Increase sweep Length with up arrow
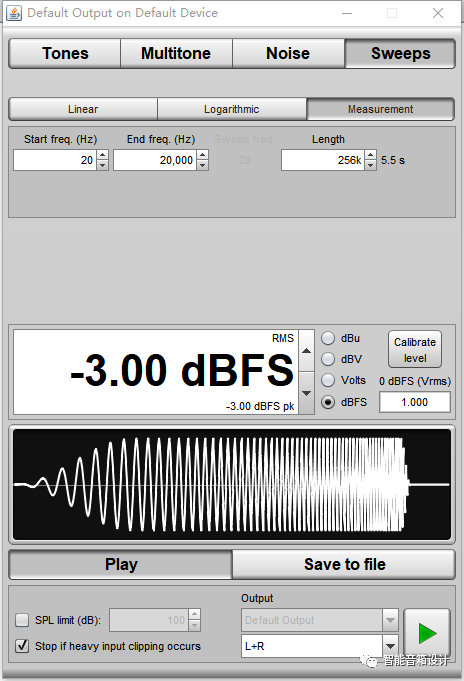The height and width of the screenshot is (681, 464). pos(370,155)
